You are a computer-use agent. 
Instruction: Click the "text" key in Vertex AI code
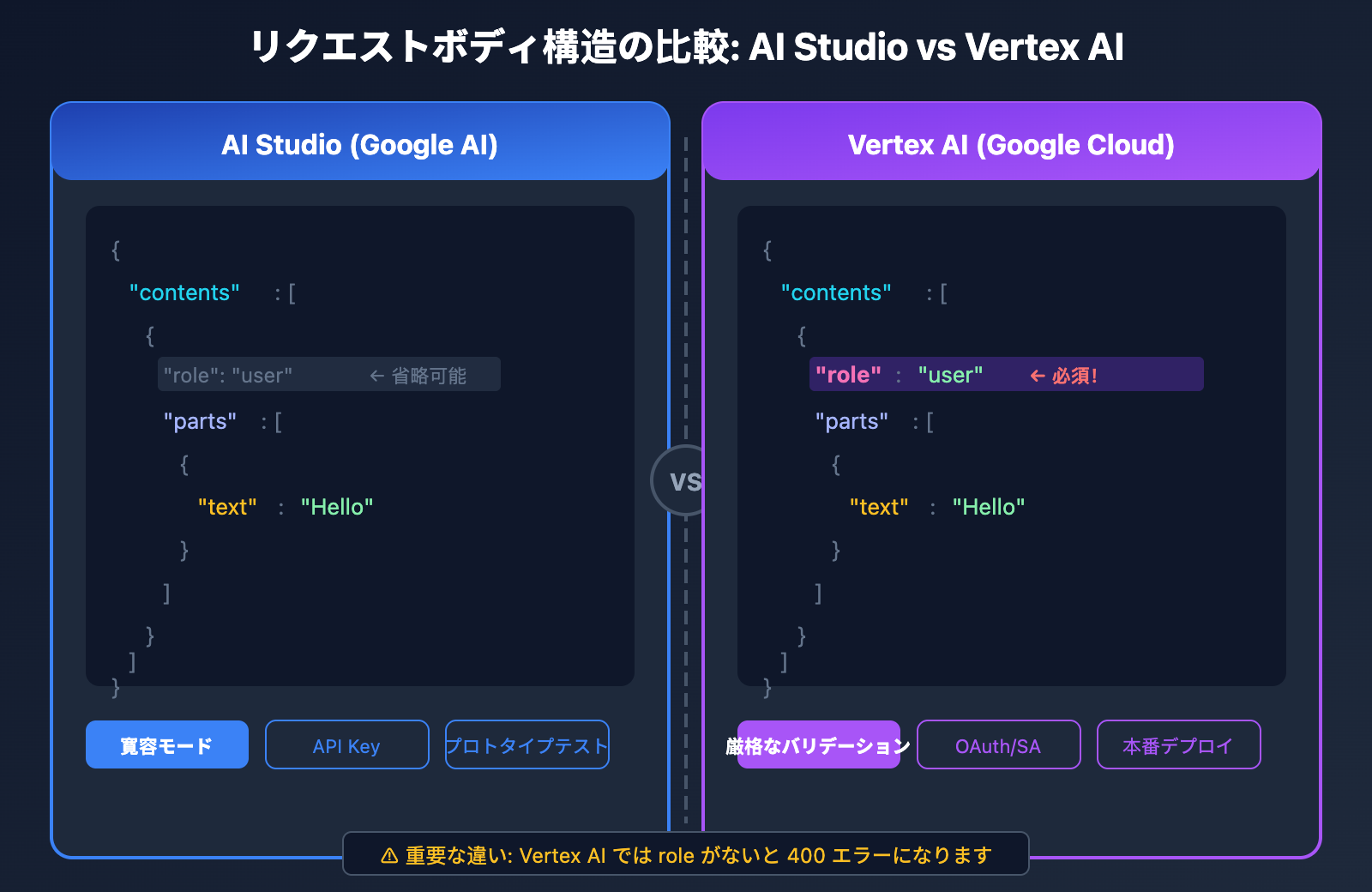(x=880, y=506)
